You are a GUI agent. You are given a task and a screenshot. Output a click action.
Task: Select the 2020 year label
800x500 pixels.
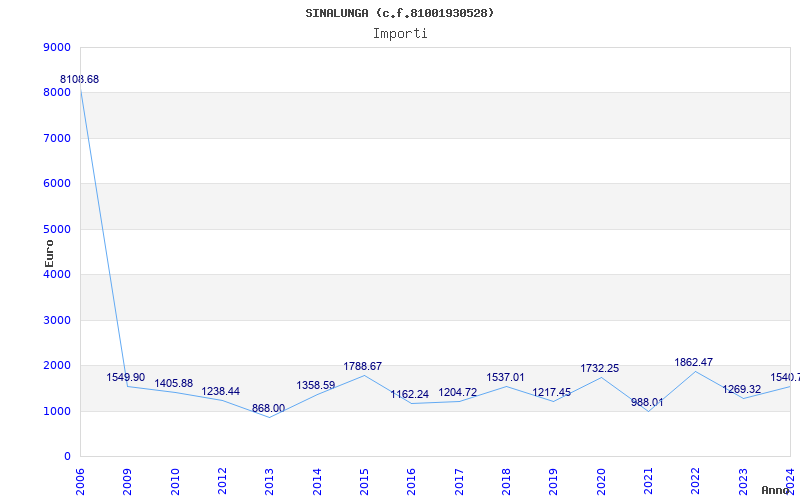point(601,482)
